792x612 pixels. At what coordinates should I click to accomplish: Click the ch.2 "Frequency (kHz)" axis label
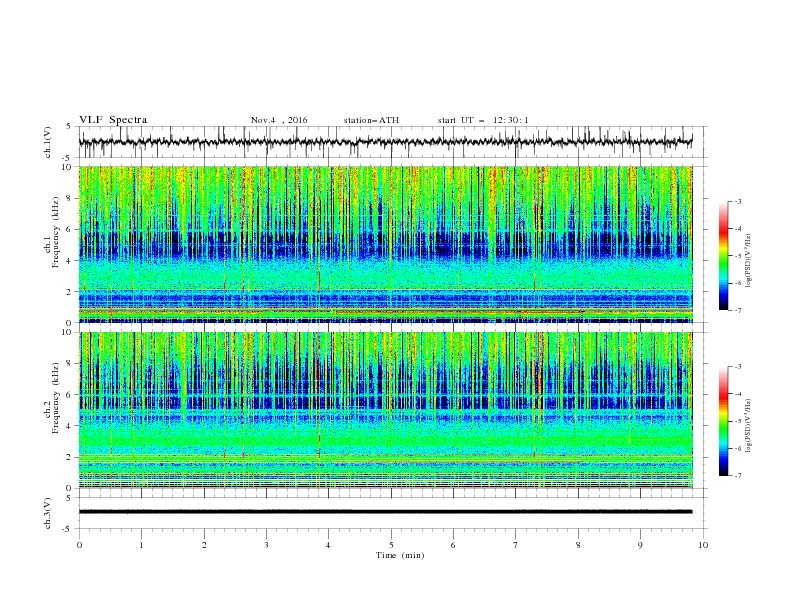coord(56,398)
